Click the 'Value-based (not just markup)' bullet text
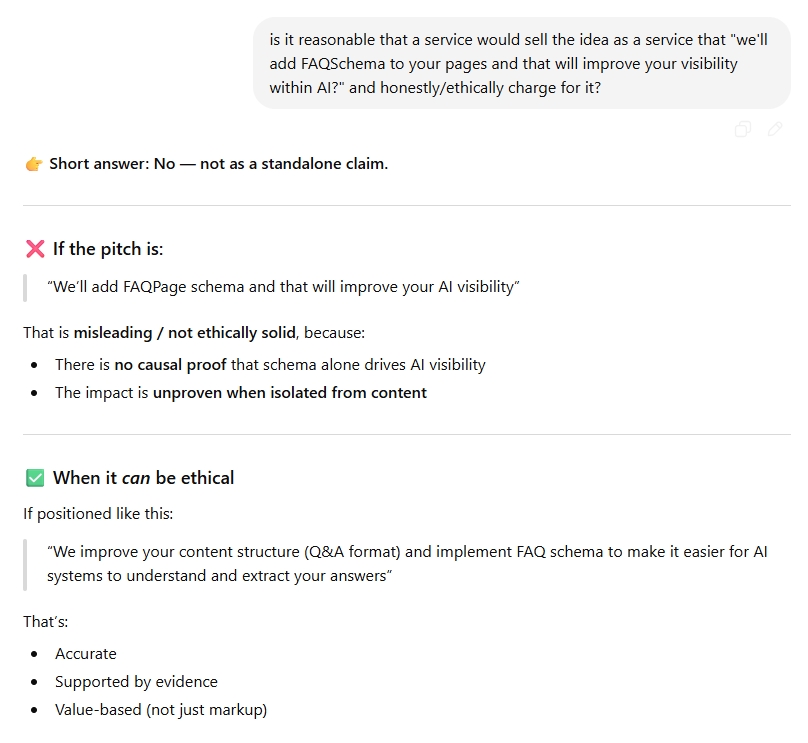 (x=161, y=710)
